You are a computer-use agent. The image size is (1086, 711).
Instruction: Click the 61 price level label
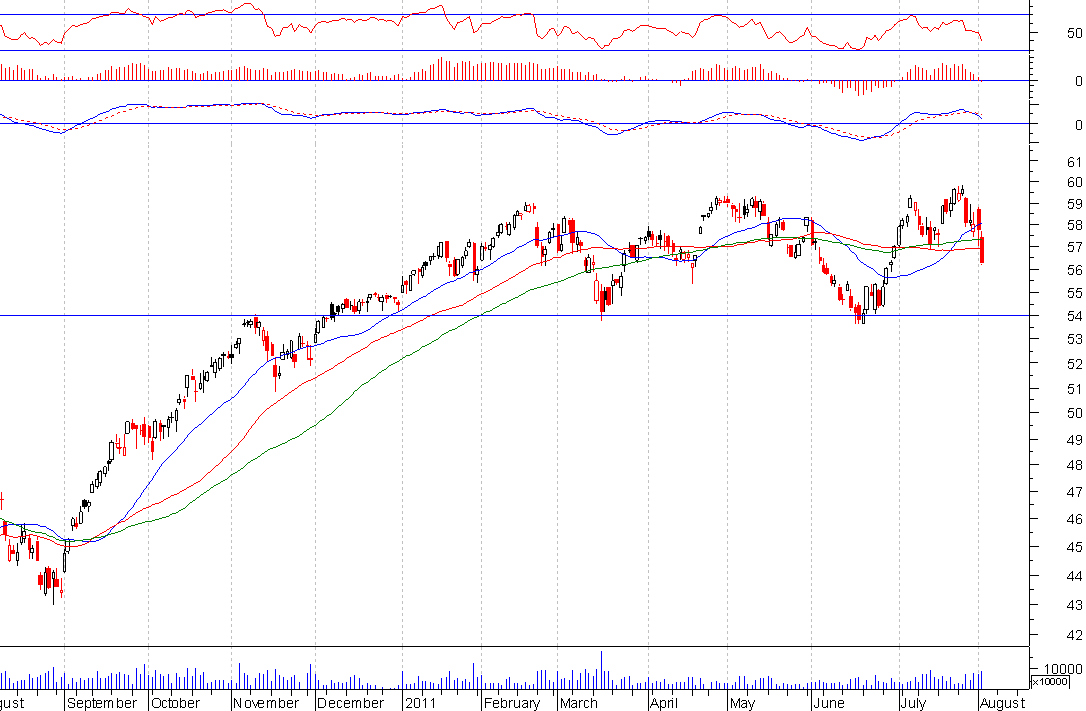(x=1074, y=162)
